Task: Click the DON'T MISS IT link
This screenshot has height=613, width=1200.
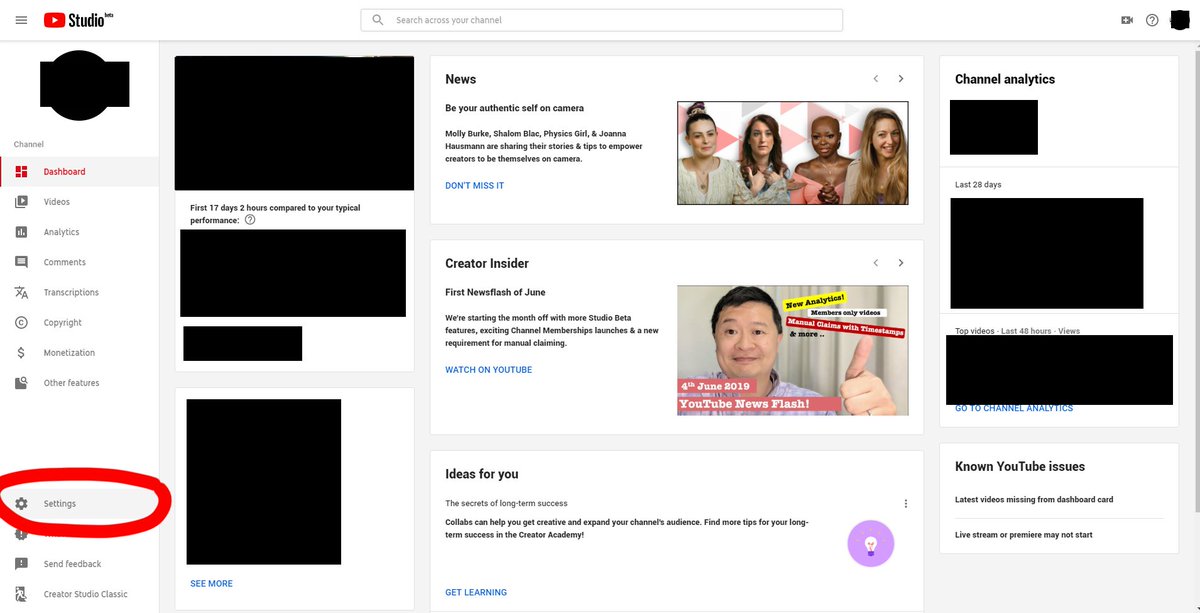Action: [x=475, y=186]
